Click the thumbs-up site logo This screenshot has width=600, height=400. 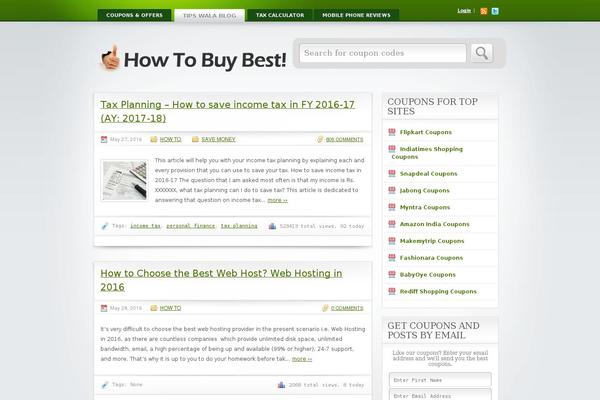click(111, 58)
